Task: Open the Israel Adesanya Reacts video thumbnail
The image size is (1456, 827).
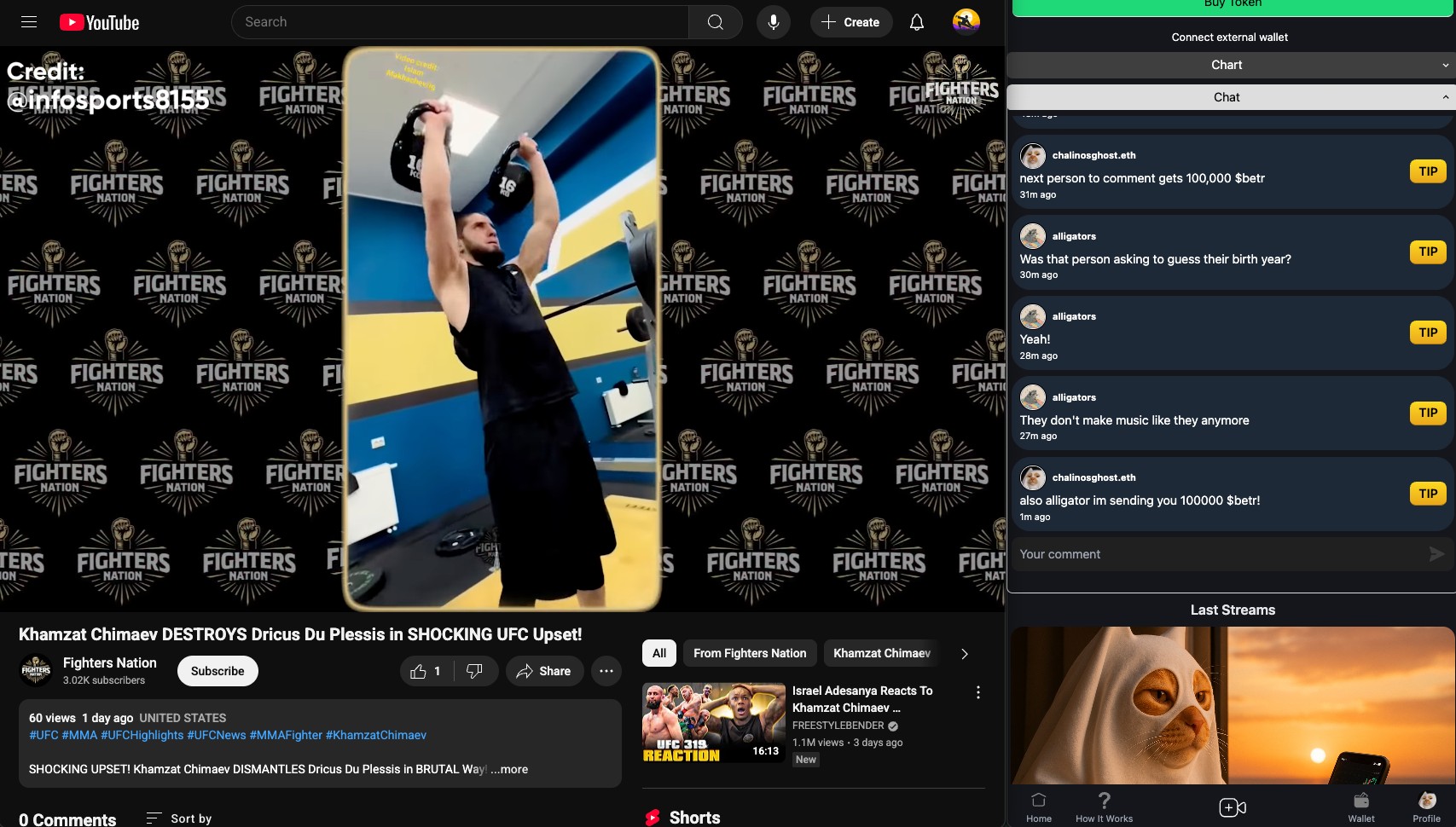Action: pyautogui.click(x=713, y=722)
